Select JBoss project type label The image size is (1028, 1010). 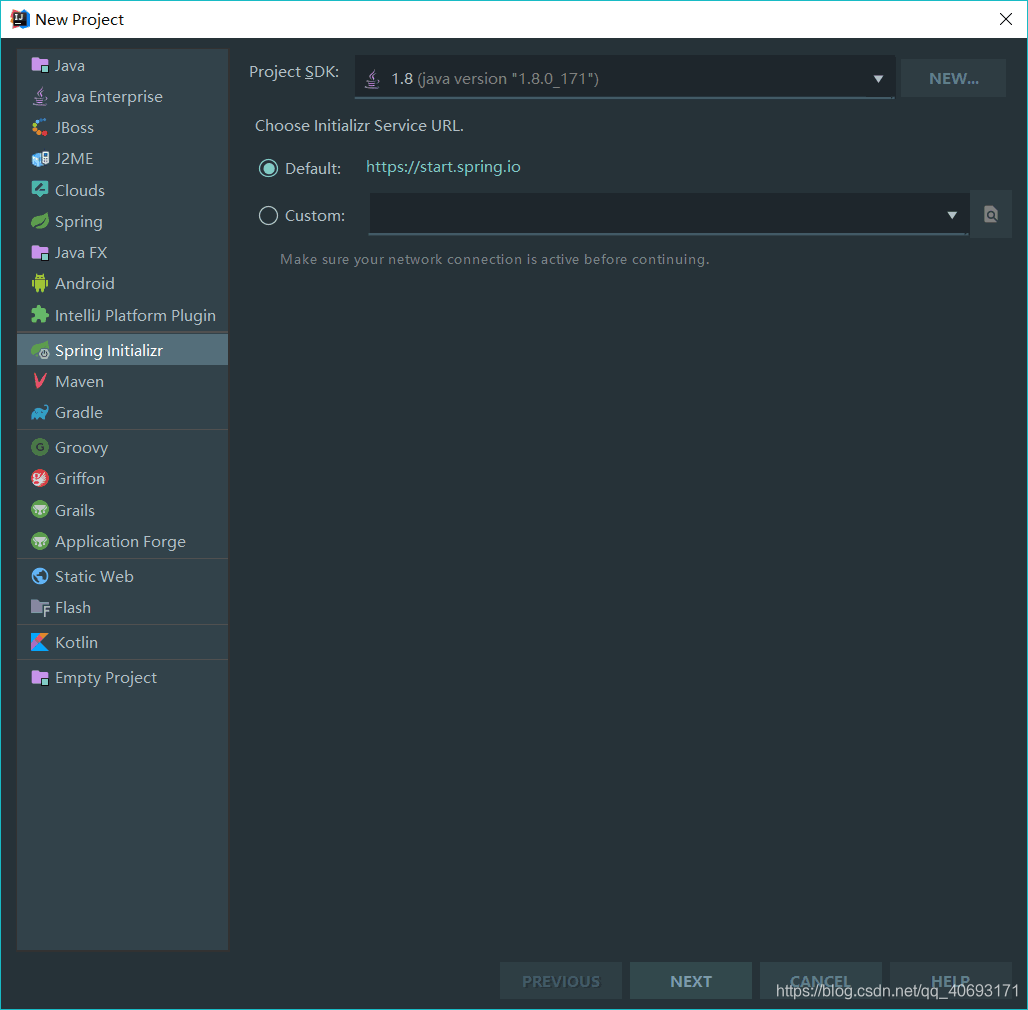point(74,128)
